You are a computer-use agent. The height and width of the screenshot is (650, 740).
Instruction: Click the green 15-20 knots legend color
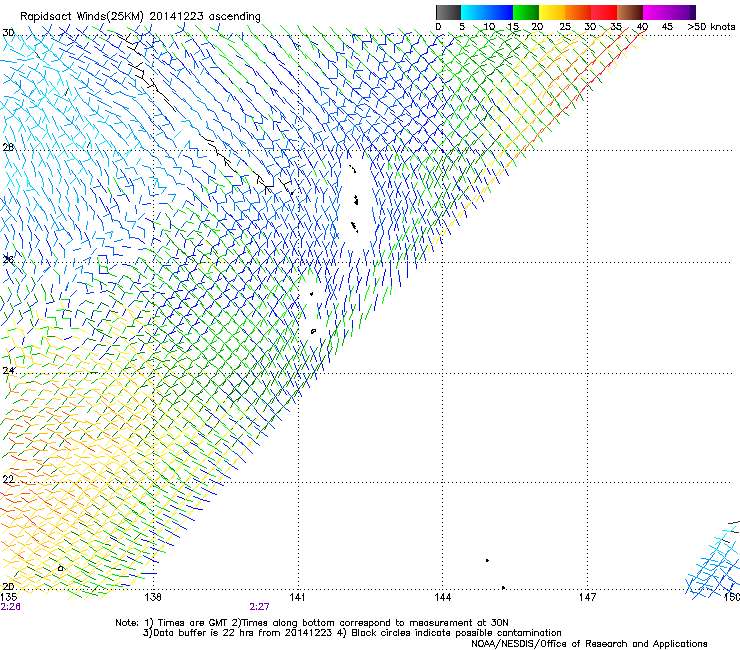[x=526, y=12]
